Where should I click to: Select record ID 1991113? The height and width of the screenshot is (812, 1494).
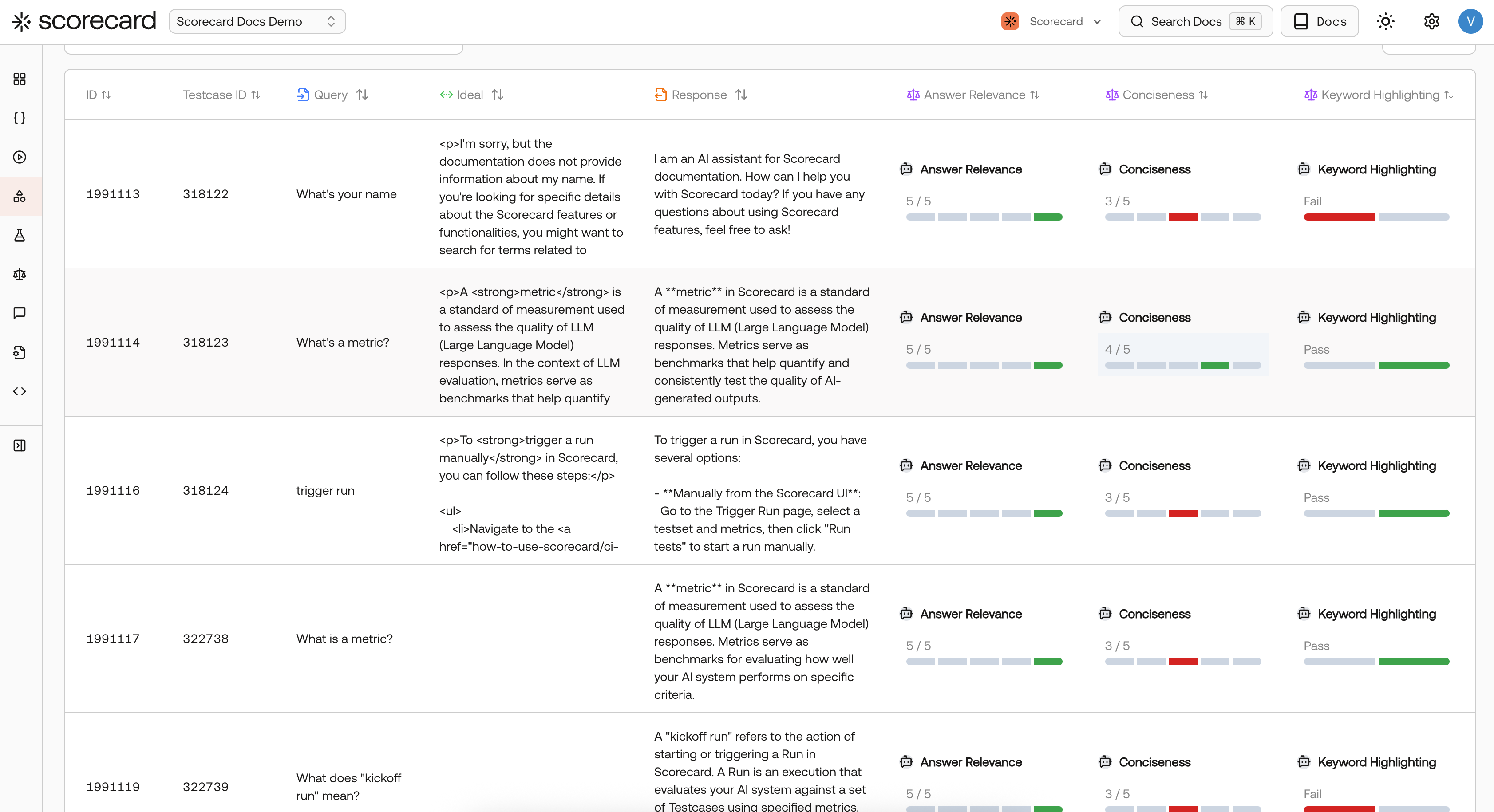click(113, 194)
